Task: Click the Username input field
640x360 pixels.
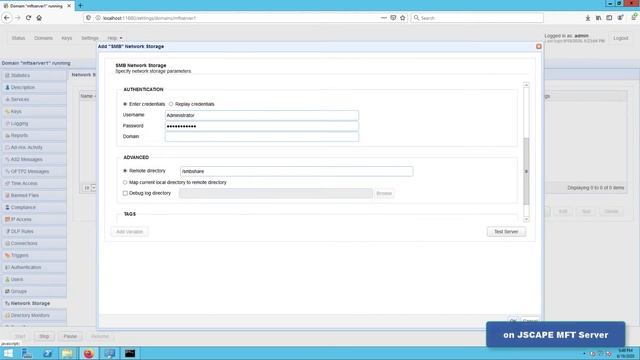Action: tap(262, 116)
